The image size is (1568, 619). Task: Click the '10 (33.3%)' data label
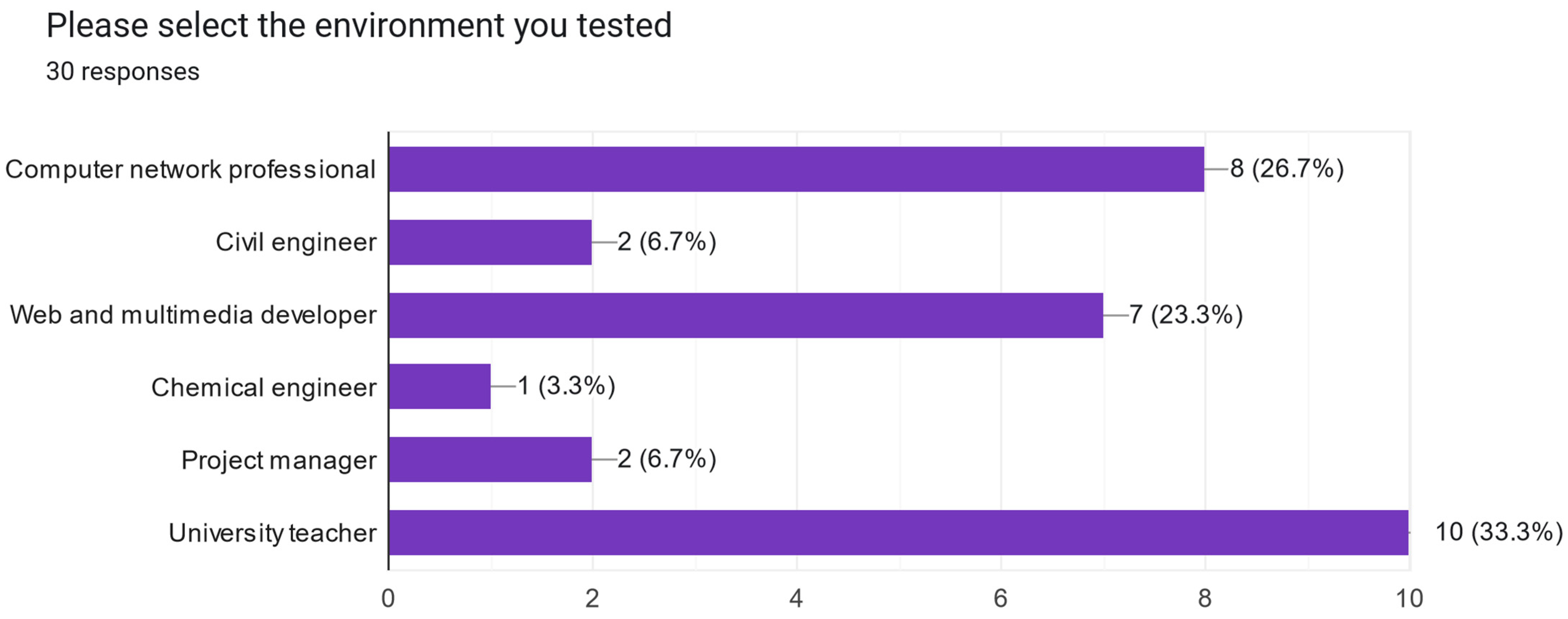coord(1499,532)
